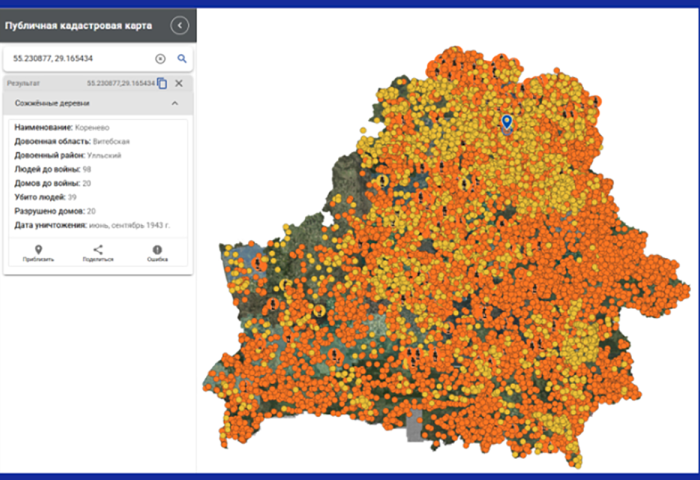Select the Убито людей row
700x480 pixels.
pyautogui.click(x=48, y=197)
